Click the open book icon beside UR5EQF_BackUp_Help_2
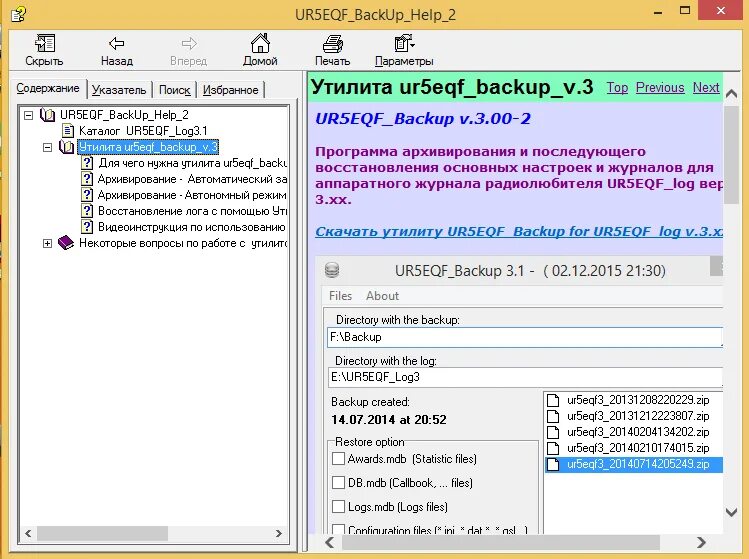This screenshot has height=559, width=749. click(47, 115)
